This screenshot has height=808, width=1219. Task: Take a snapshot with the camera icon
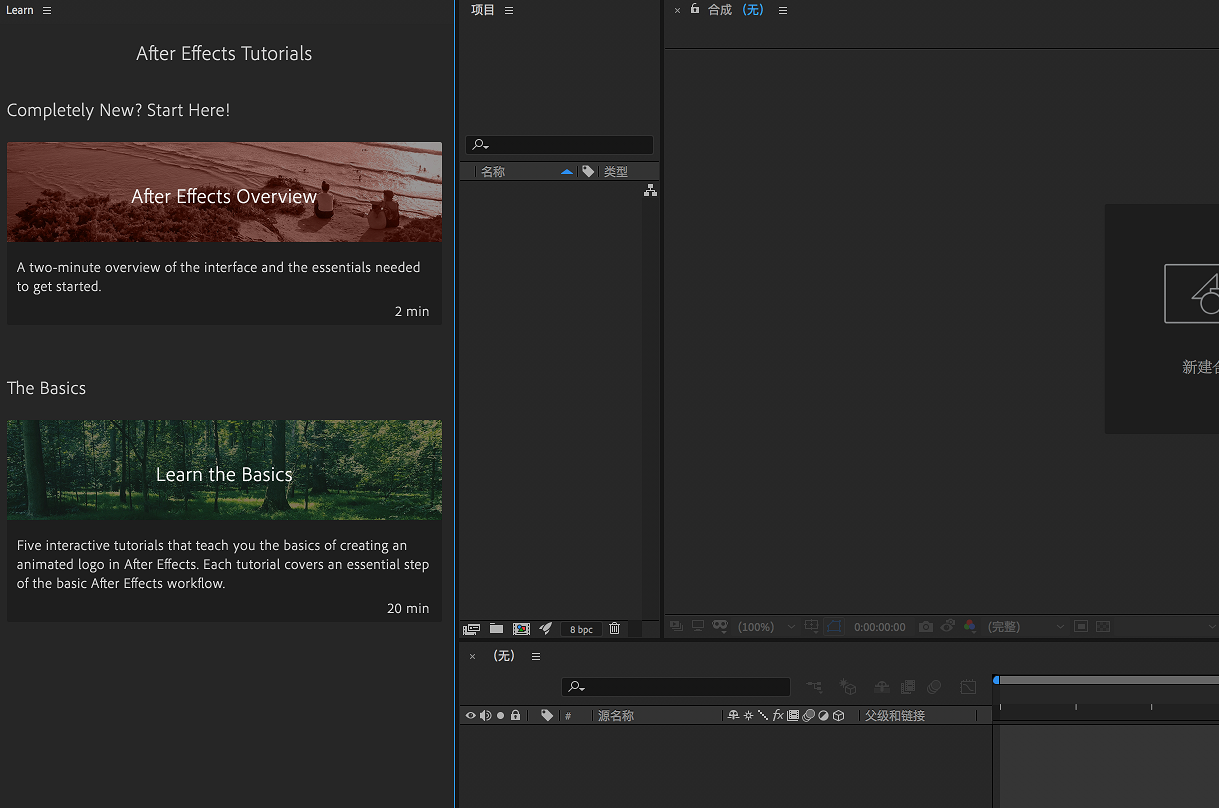point(926,627)
